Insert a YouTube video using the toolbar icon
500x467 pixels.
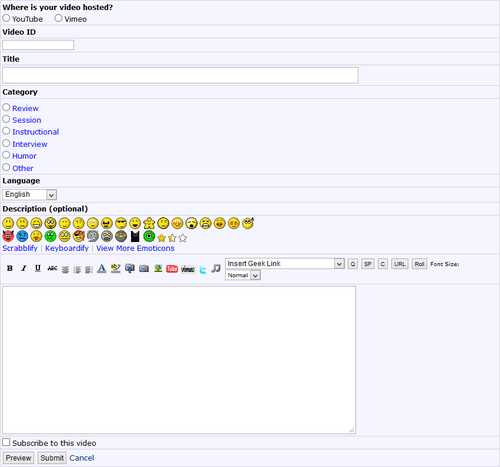pos(172,269)
